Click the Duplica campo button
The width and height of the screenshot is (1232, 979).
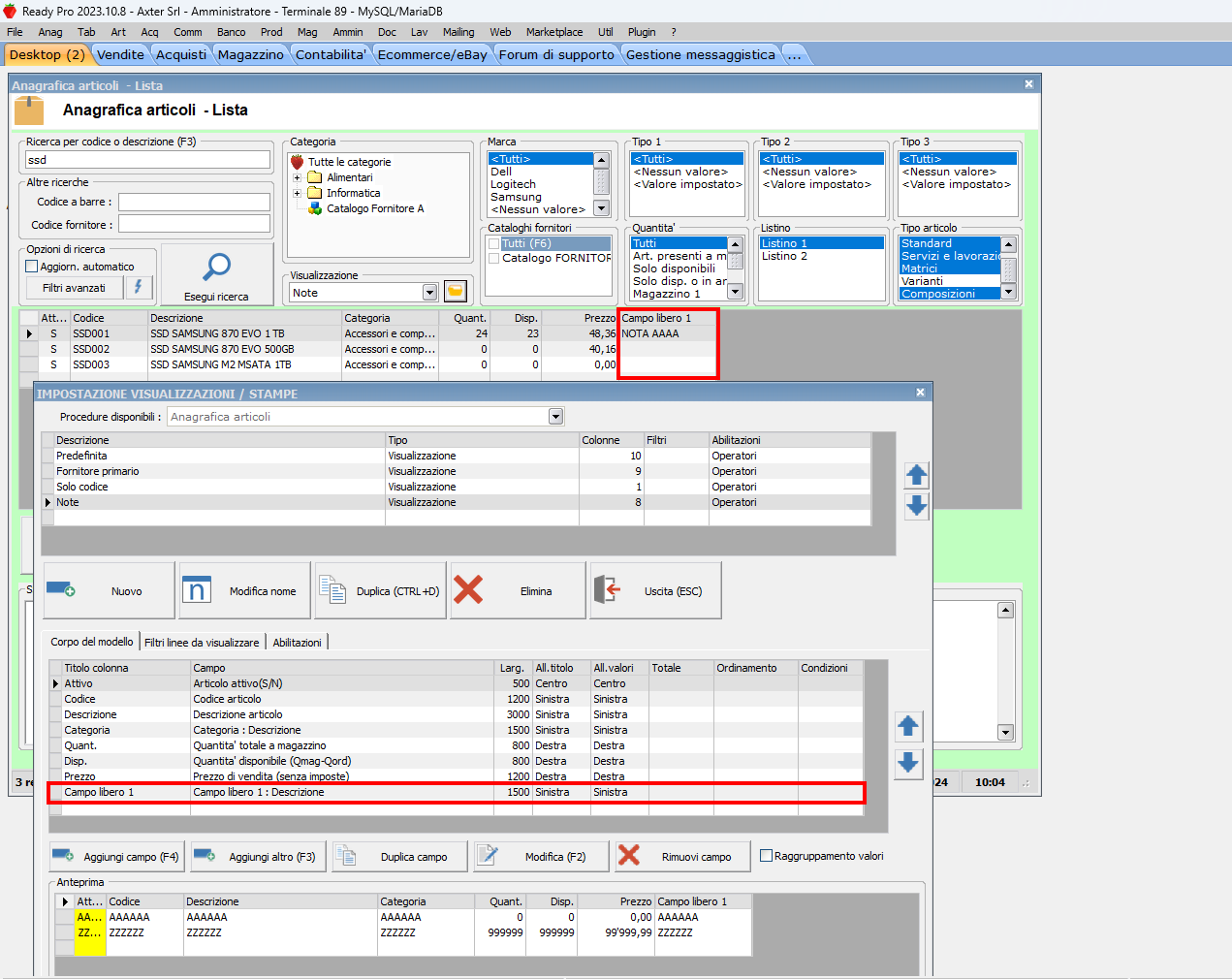click(399, 856)
